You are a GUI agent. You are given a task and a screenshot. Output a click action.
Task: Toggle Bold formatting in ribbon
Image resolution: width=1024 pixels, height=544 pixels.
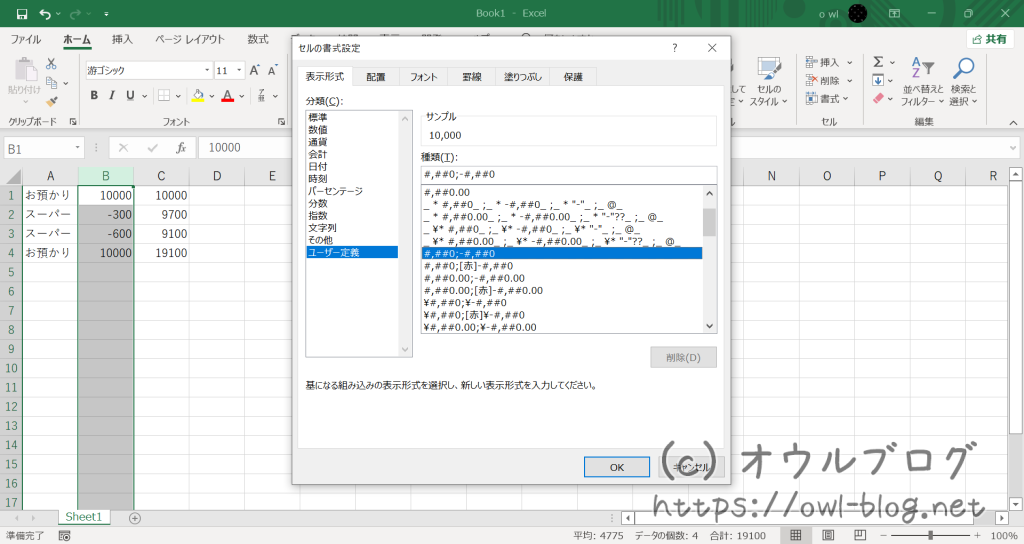(x=95, y=96)
